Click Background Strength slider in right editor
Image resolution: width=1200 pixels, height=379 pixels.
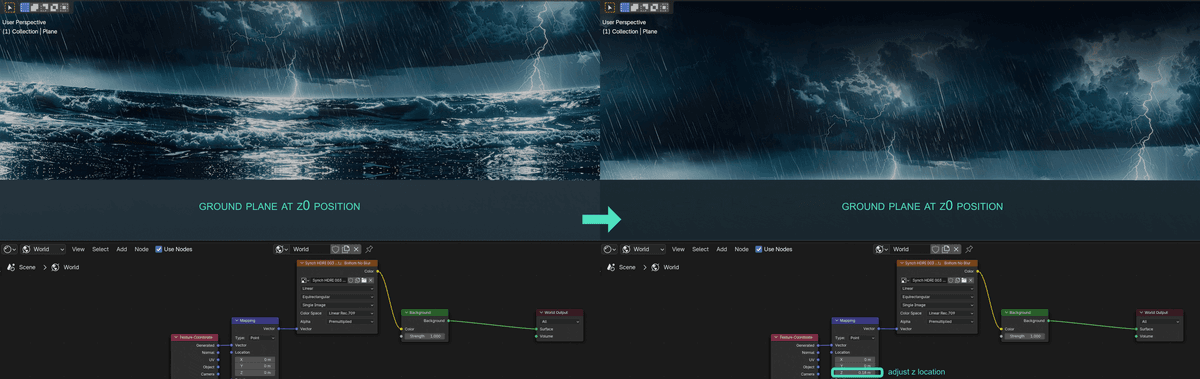pos(1025,336)
